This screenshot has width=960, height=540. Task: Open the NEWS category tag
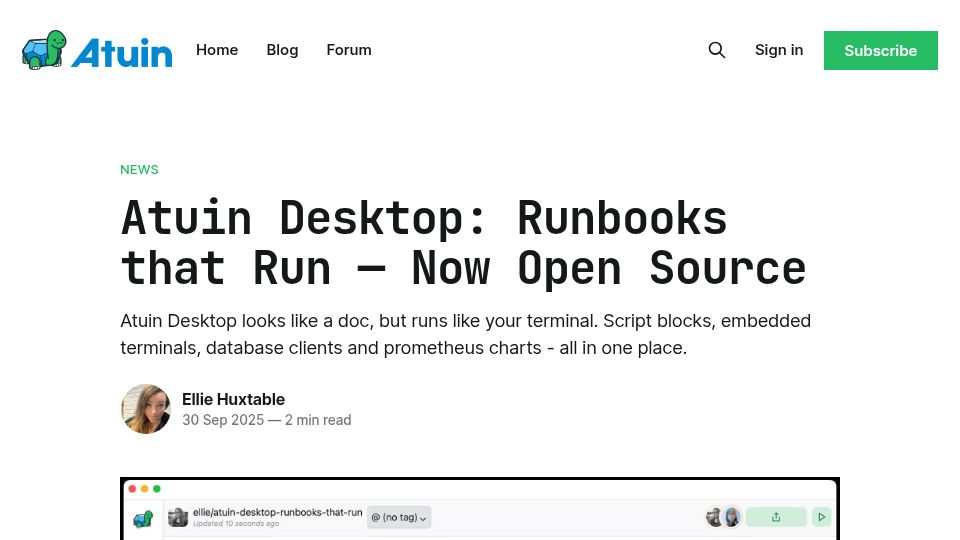(139, 170)
